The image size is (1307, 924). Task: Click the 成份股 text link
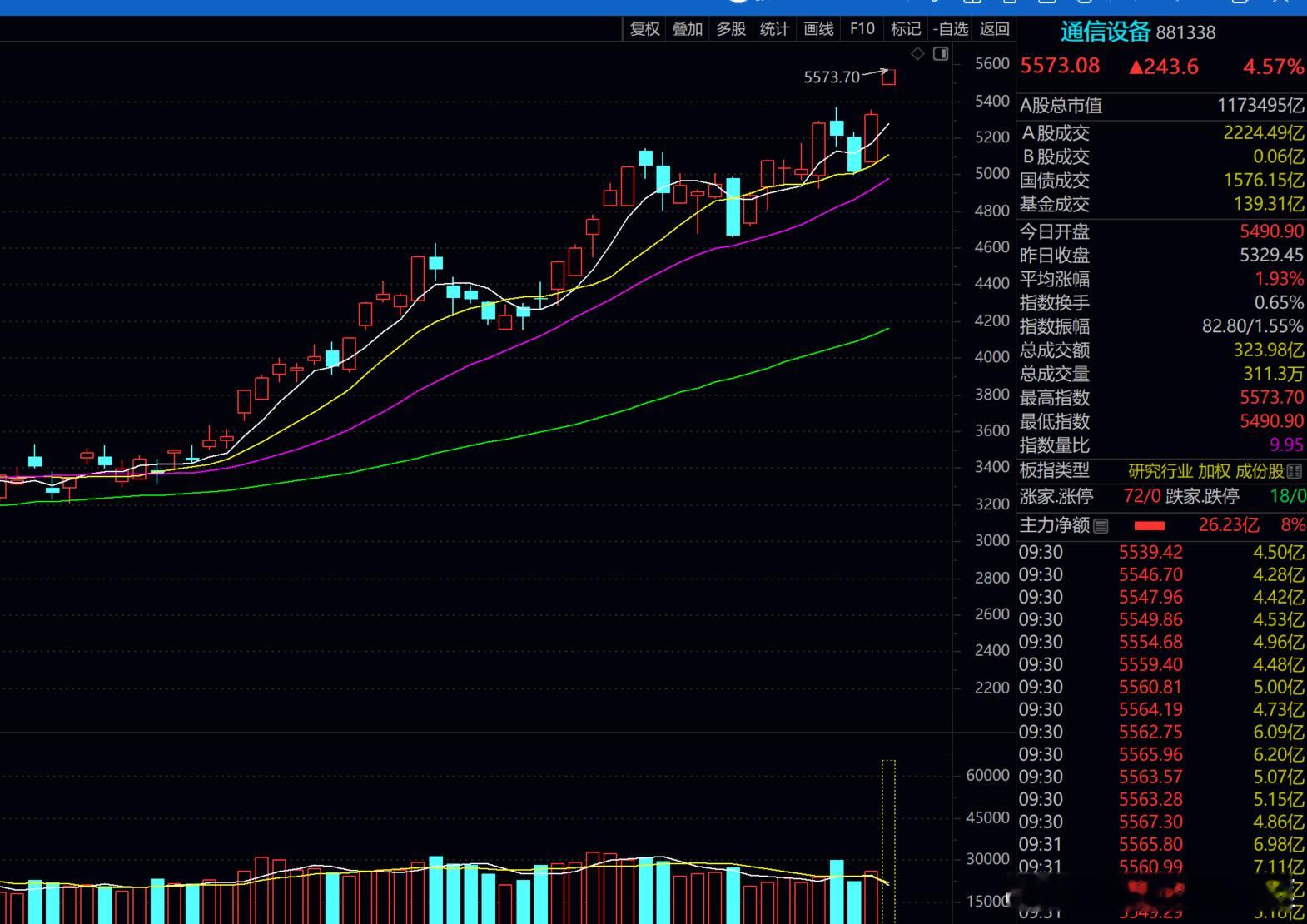pos(1260,472)
